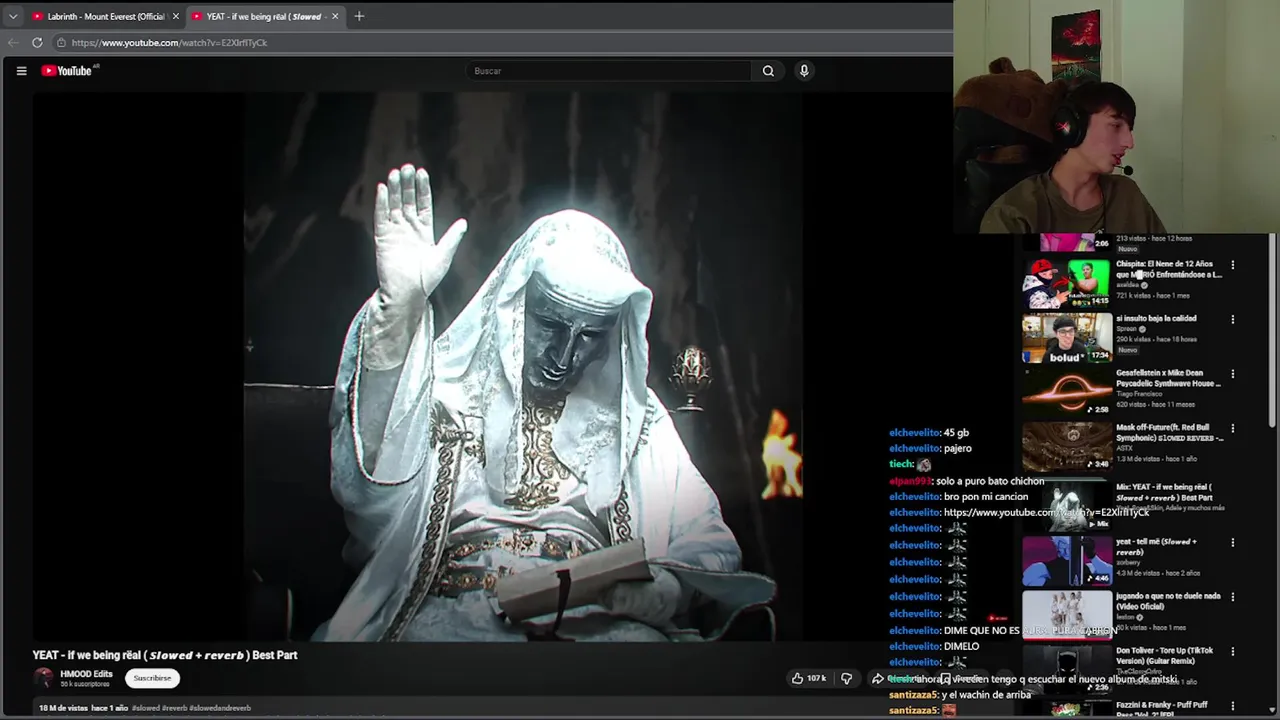Dislike the video
This screenshot has height=720, width=1280.
(847, 678)
